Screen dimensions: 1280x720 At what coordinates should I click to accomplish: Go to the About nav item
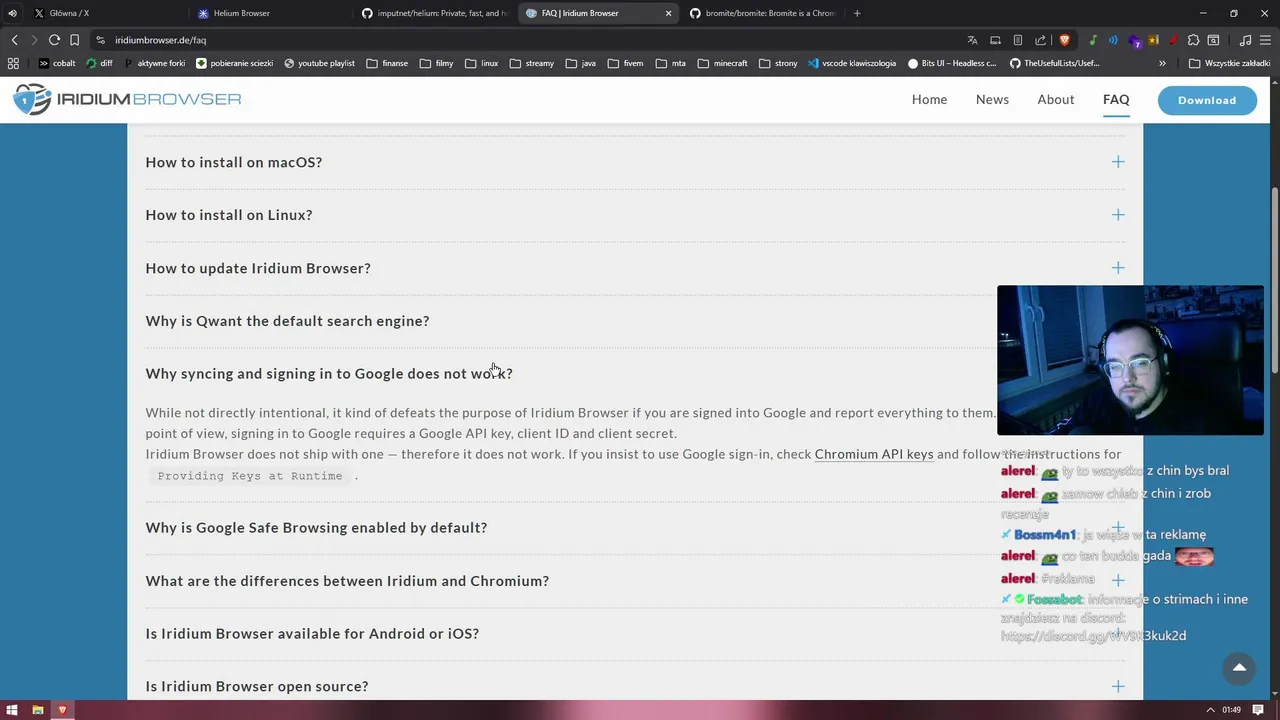tap(1056, 99)
